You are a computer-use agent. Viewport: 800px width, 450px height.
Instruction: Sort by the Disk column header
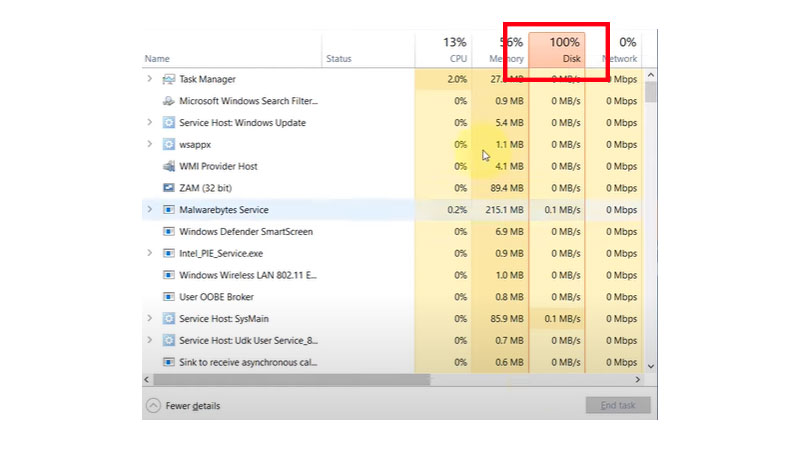[557, 49]
